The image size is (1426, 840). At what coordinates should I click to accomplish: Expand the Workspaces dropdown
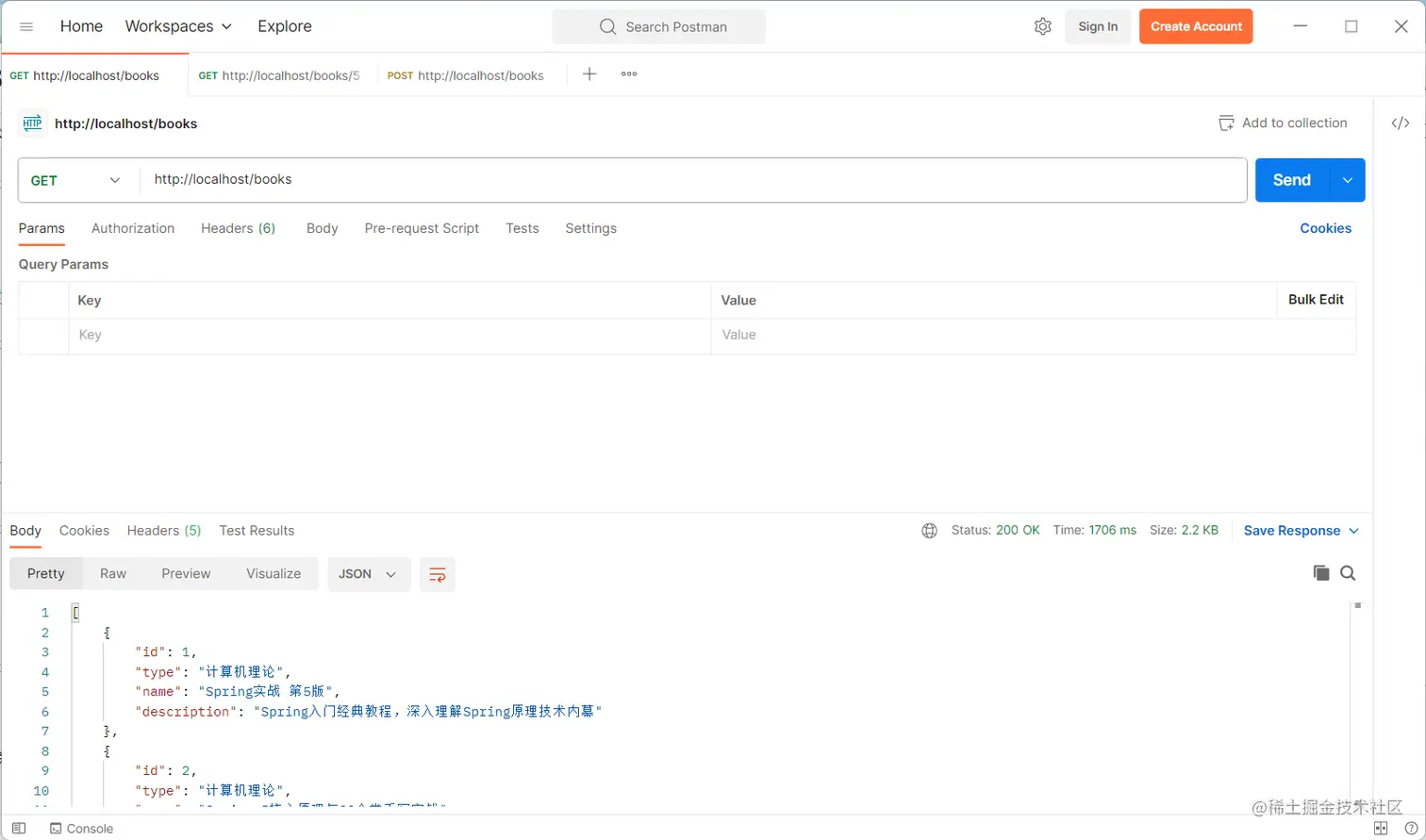178,26
